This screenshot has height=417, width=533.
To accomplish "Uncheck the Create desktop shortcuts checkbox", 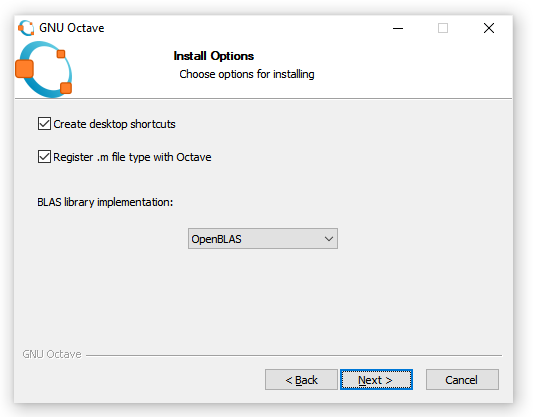I will click(44, 124).
